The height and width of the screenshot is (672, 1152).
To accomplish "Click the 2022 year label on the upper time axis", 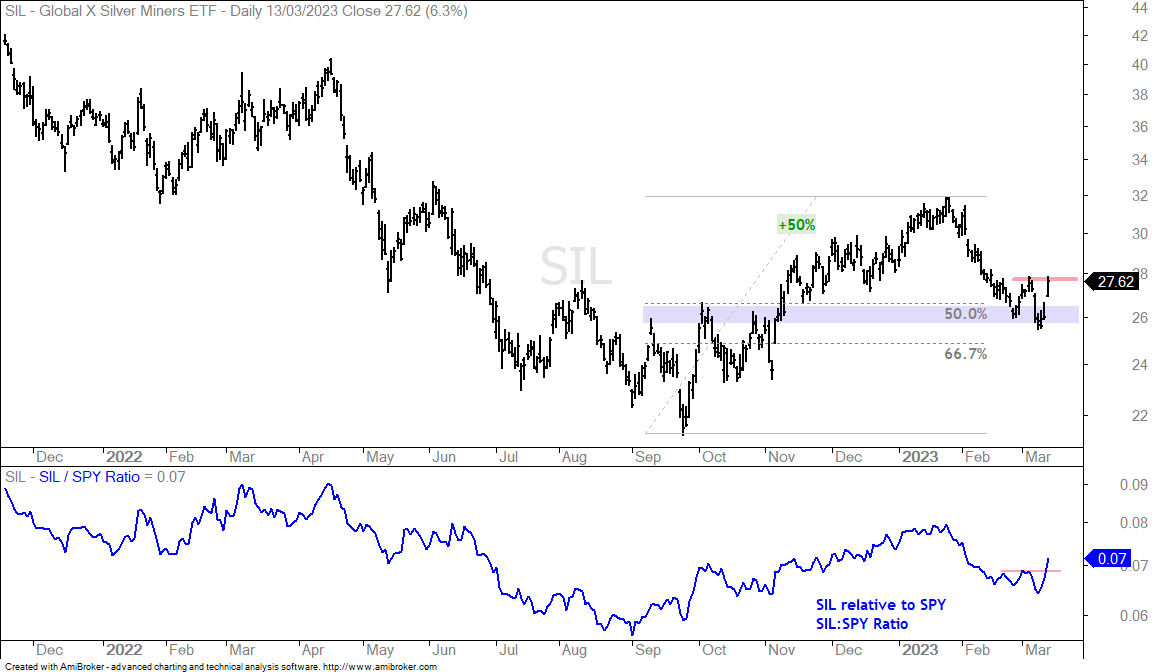I will (x=124, y=457).
